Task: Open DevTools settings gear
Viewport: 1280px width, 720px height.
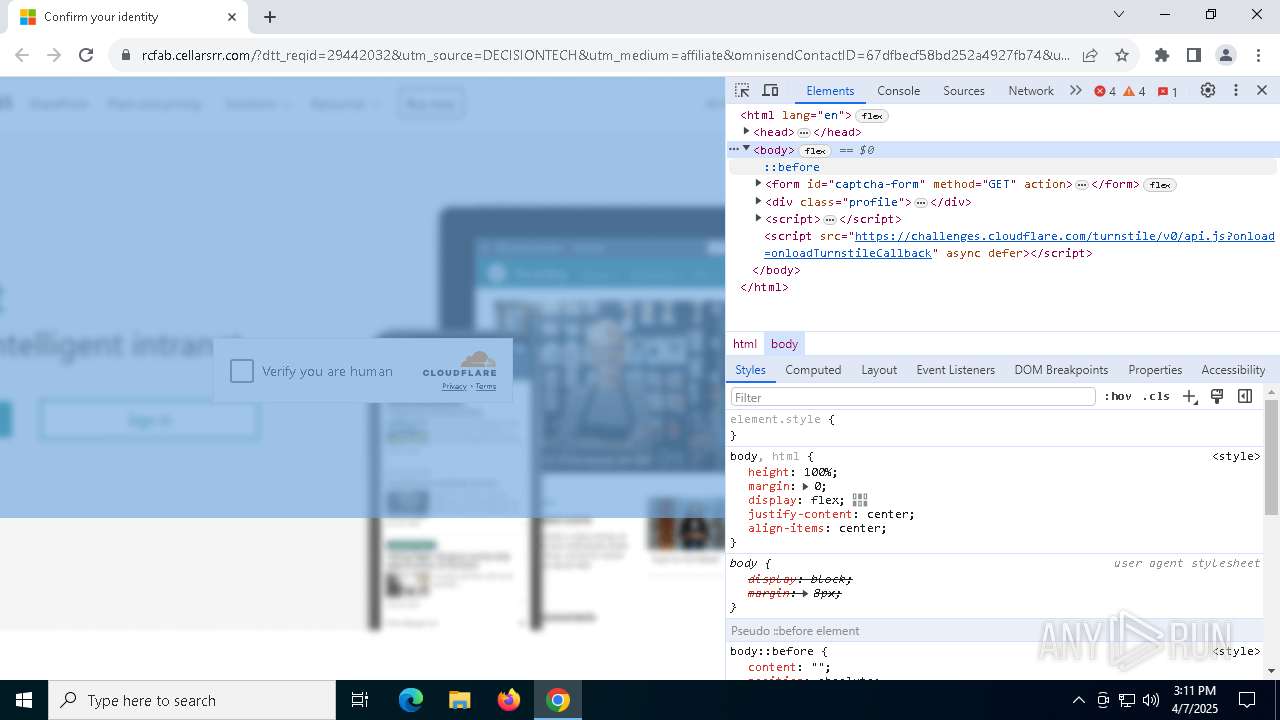Action: pos(1208,90)
